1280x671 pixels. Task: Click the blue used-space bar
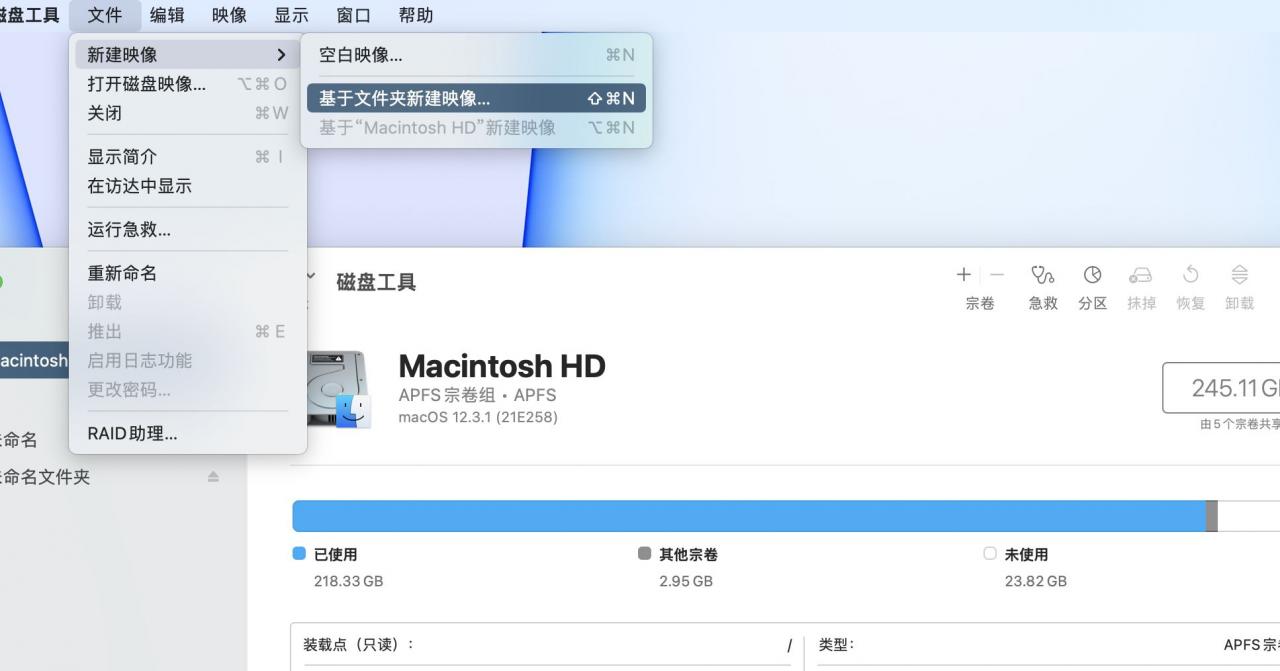coord(749,516)
